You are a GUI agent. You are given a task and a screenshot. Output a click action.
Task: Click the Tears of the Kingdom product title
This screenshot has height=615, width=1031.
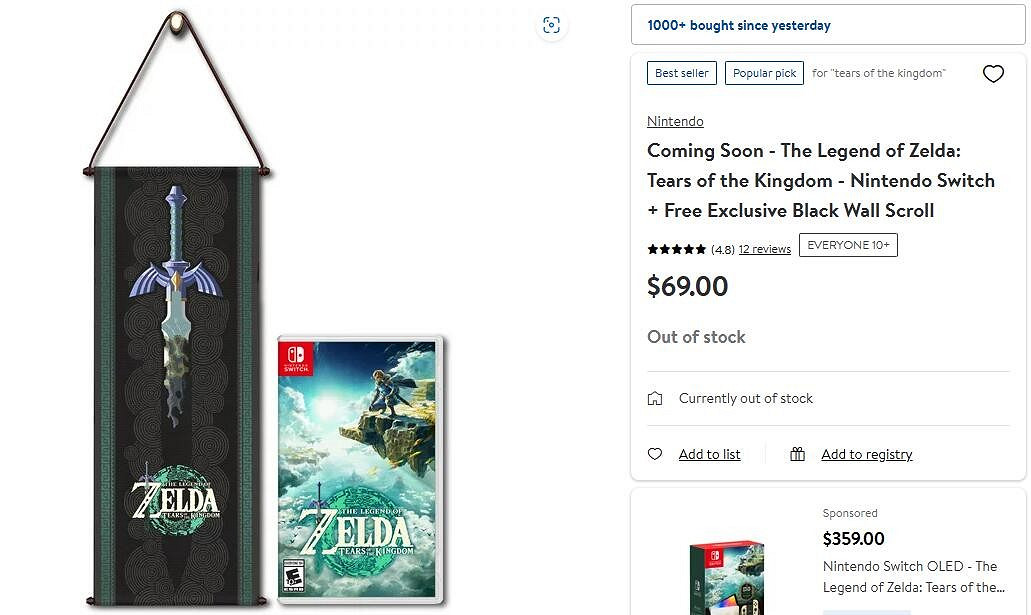(x=821, y=180)
